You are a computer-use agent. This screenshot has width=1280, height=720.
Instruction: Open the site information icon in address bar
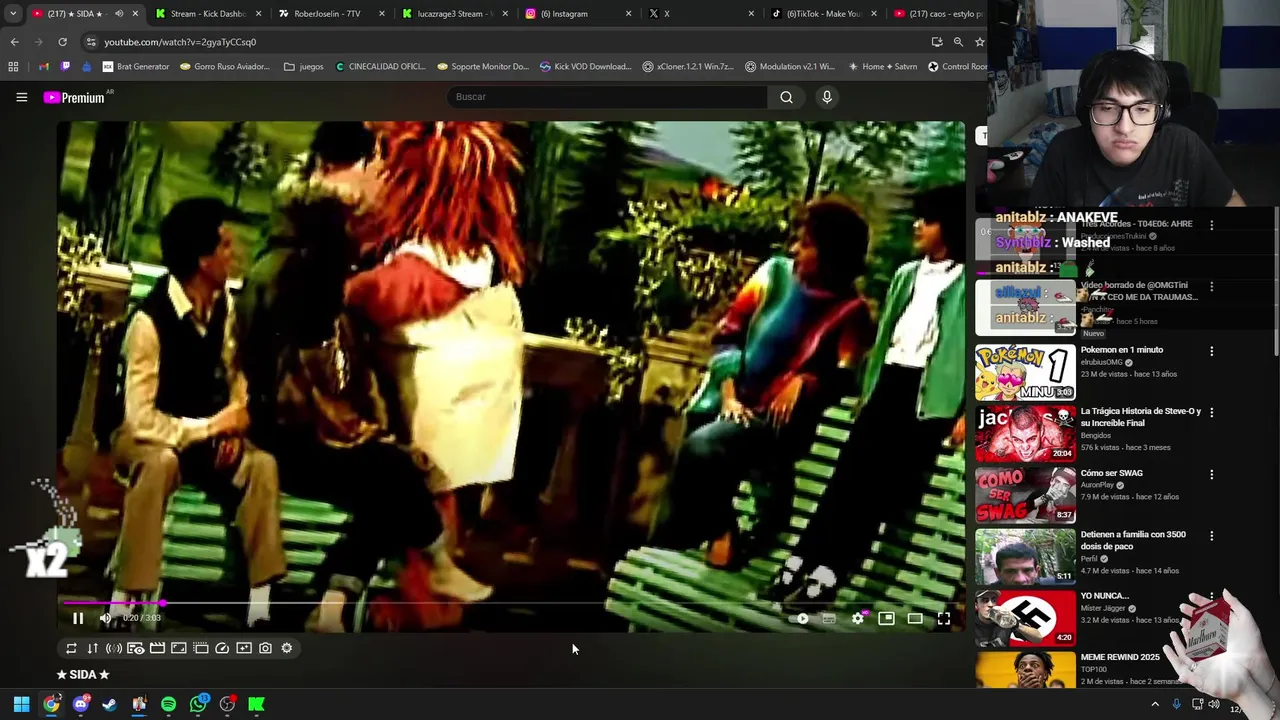pyautogui.click(x=90, y=42)
